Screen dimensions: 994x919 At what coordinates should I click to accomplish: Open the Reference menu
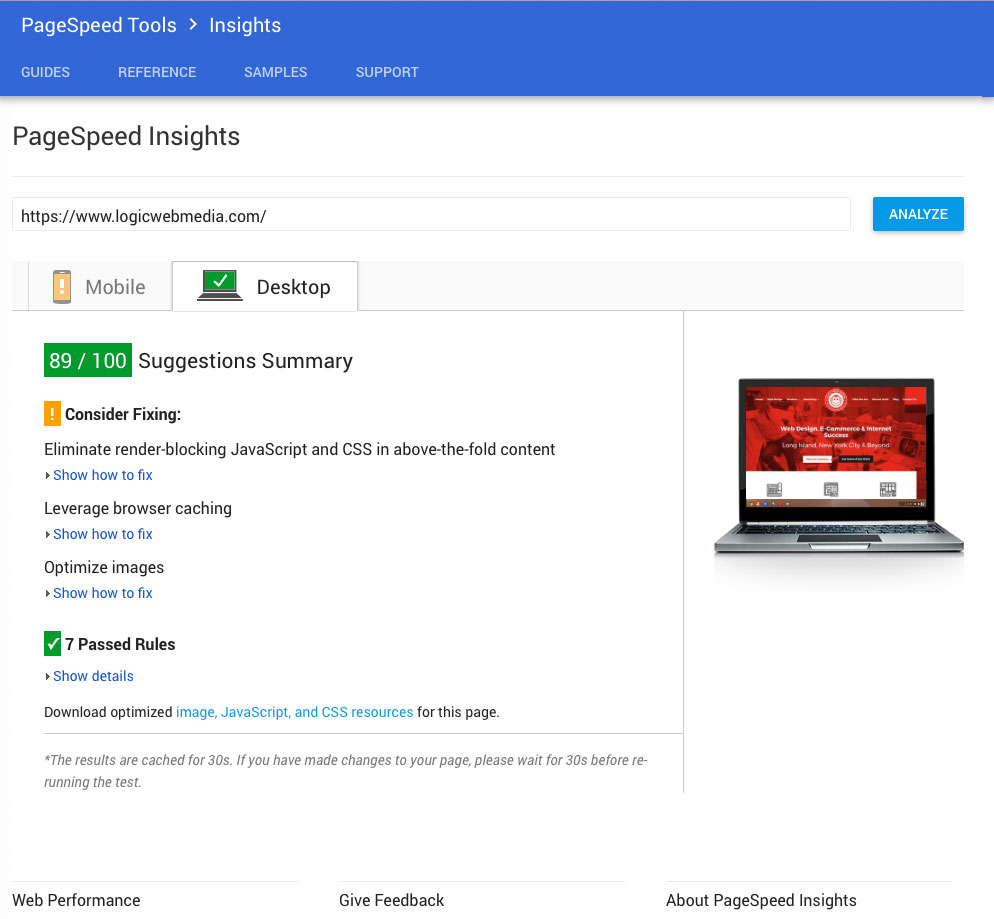click(x=157, y=72)
